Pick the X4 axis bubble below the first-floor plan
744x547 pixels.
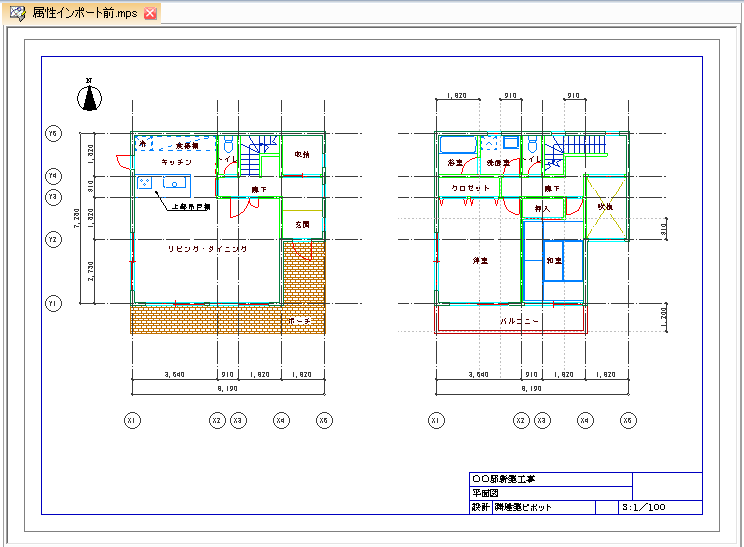tap(281, 420)
